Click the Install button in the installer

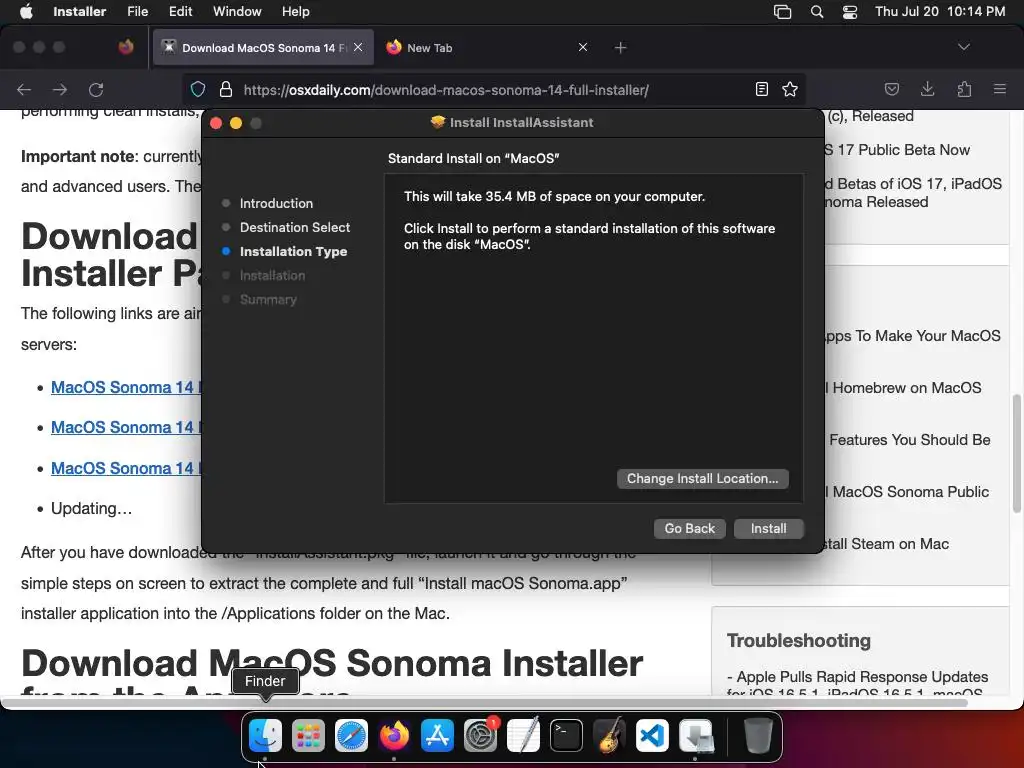coord(769,528)
